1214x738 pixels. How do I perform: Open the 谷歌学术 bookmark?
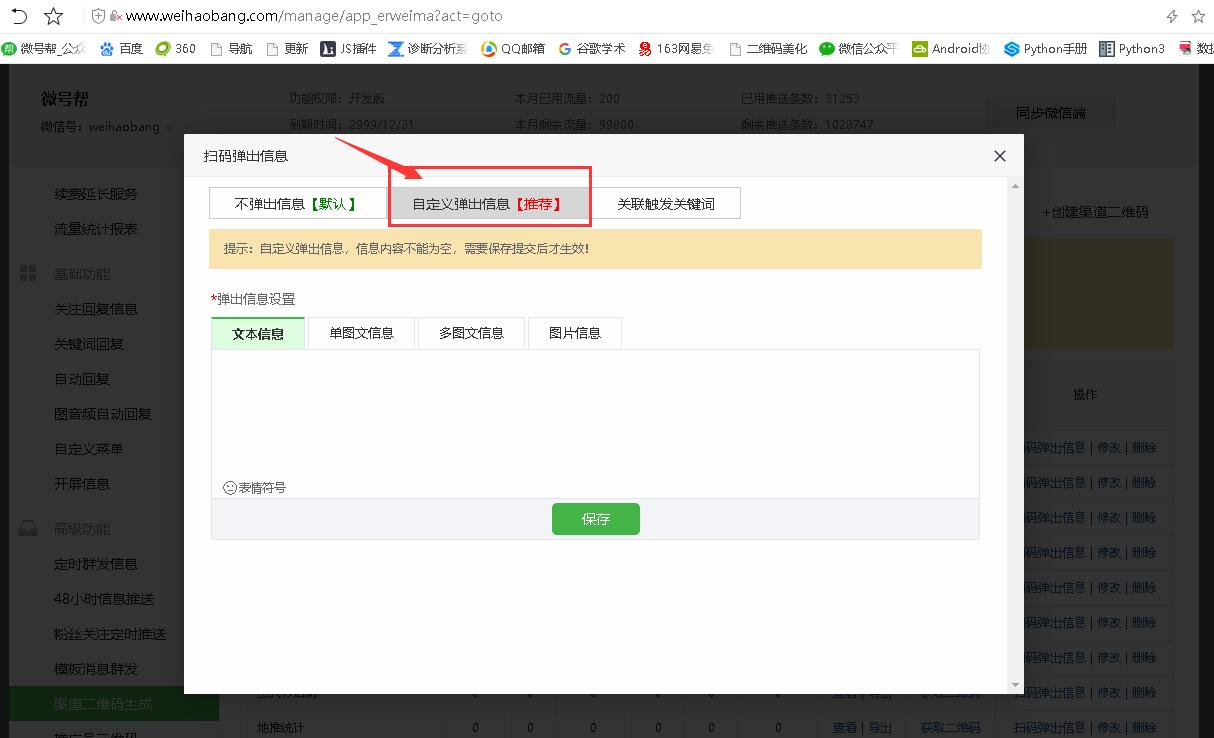591,48
